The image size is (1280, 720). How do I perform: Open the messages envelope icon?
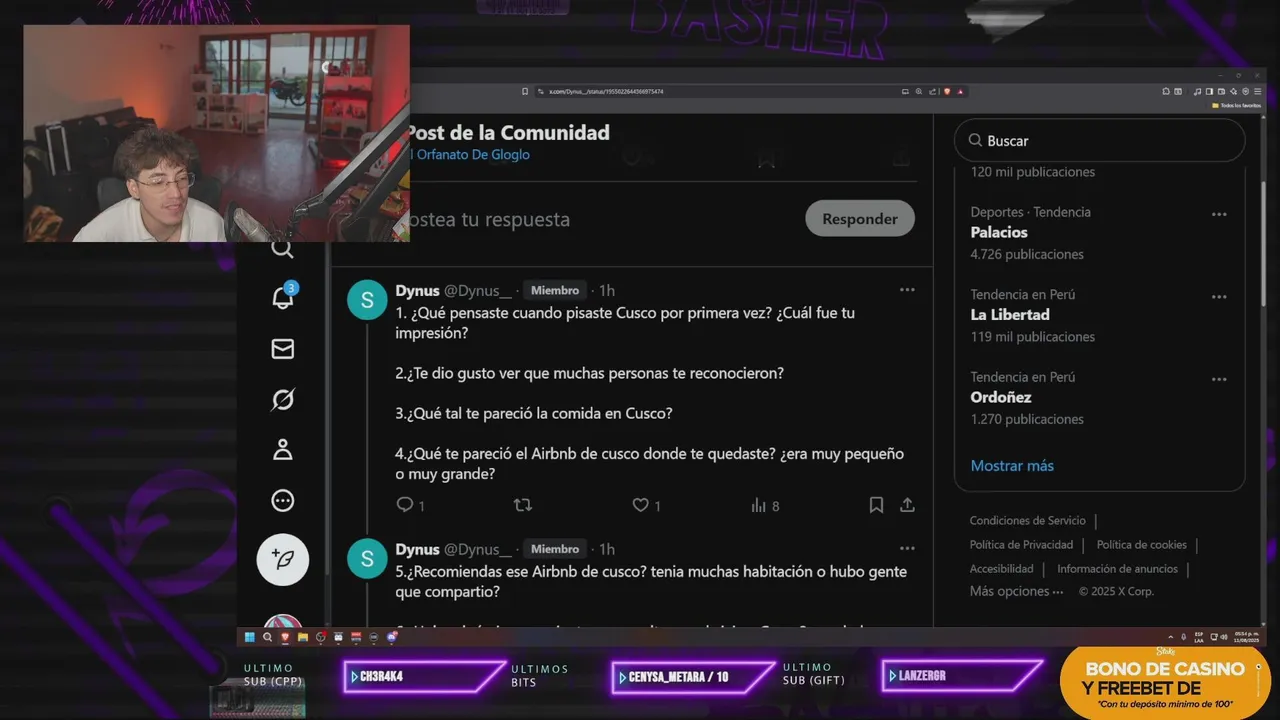[283, 349]
